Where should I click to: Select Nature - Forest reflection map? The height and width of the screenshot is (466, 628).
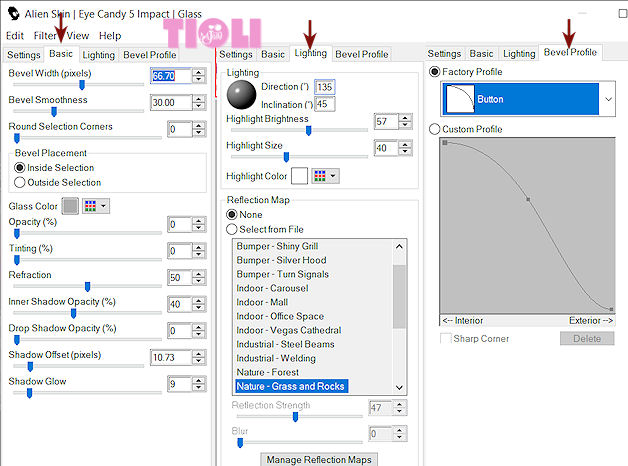click(x=268, y=372)
